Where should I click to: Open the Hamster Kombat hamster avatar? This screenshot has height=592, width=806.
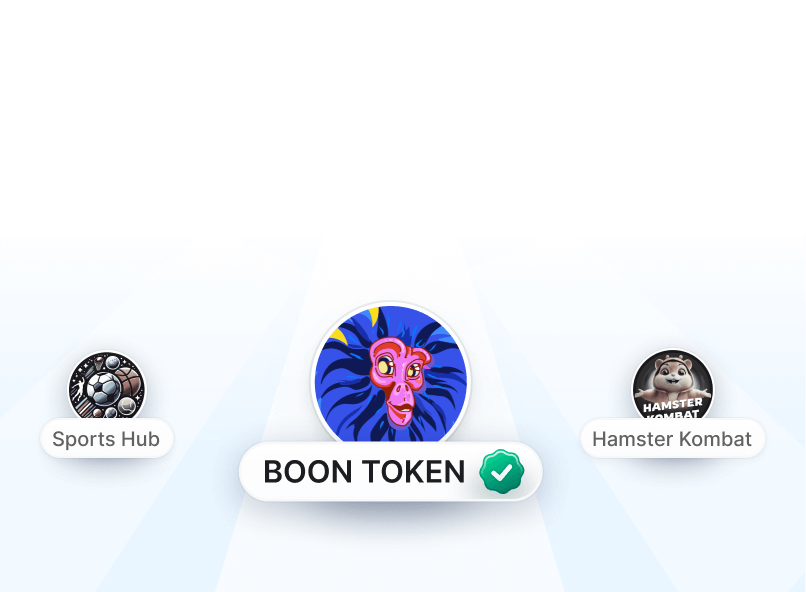(x=672, y=385)
